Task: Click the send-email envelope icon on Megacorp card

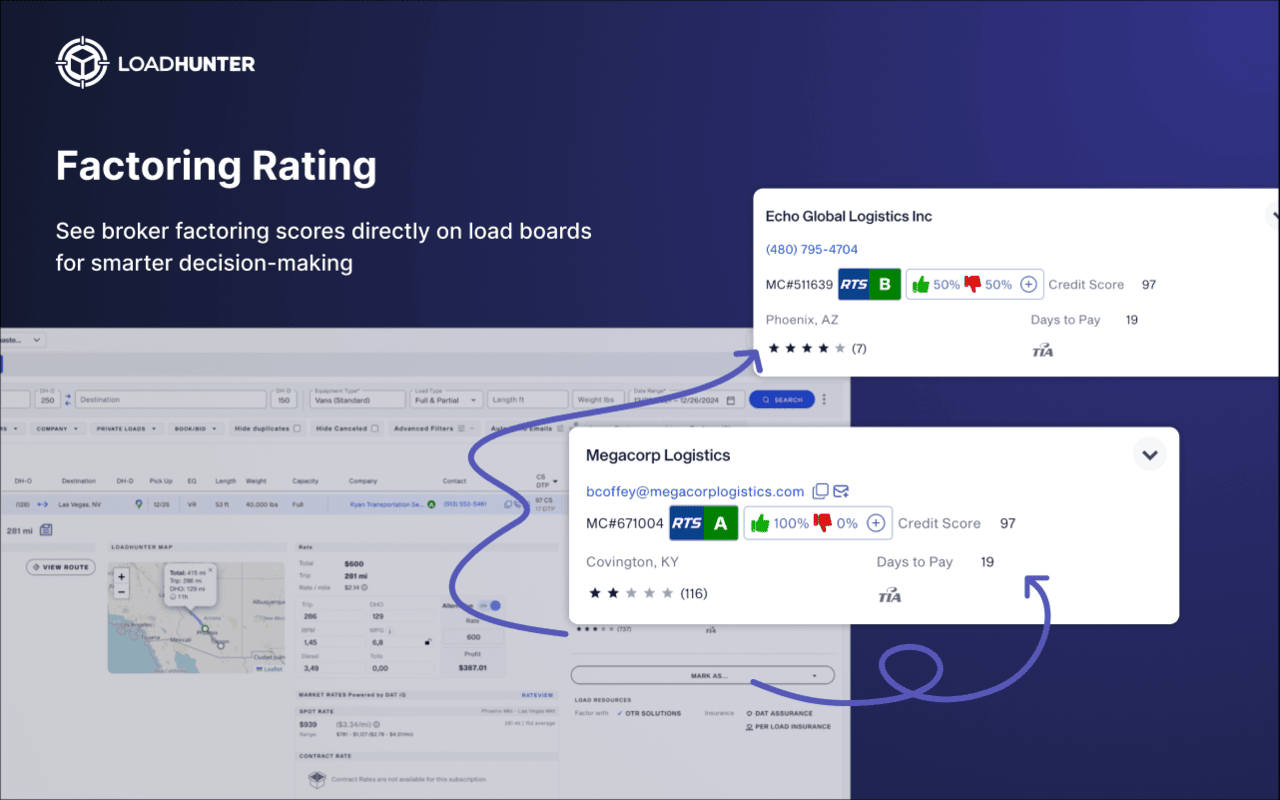Action: click(841, 491)
